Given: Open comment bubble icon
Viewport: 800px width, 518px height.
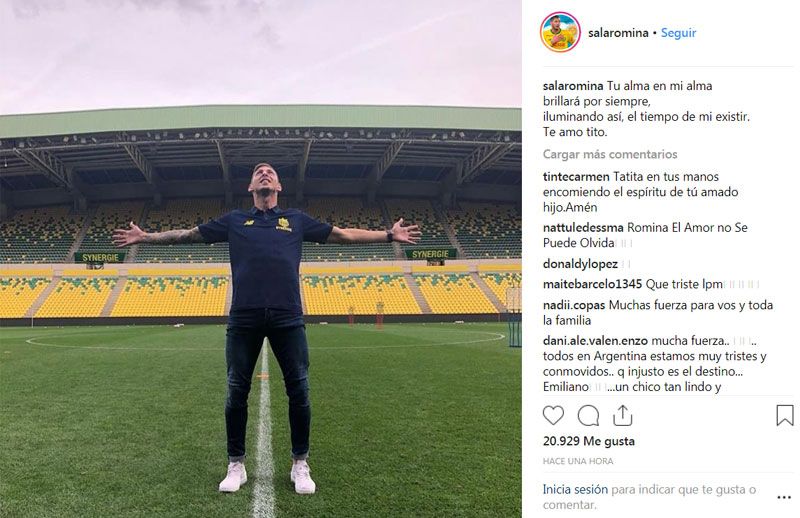Looking at the screenshot, I should point(588,415).
